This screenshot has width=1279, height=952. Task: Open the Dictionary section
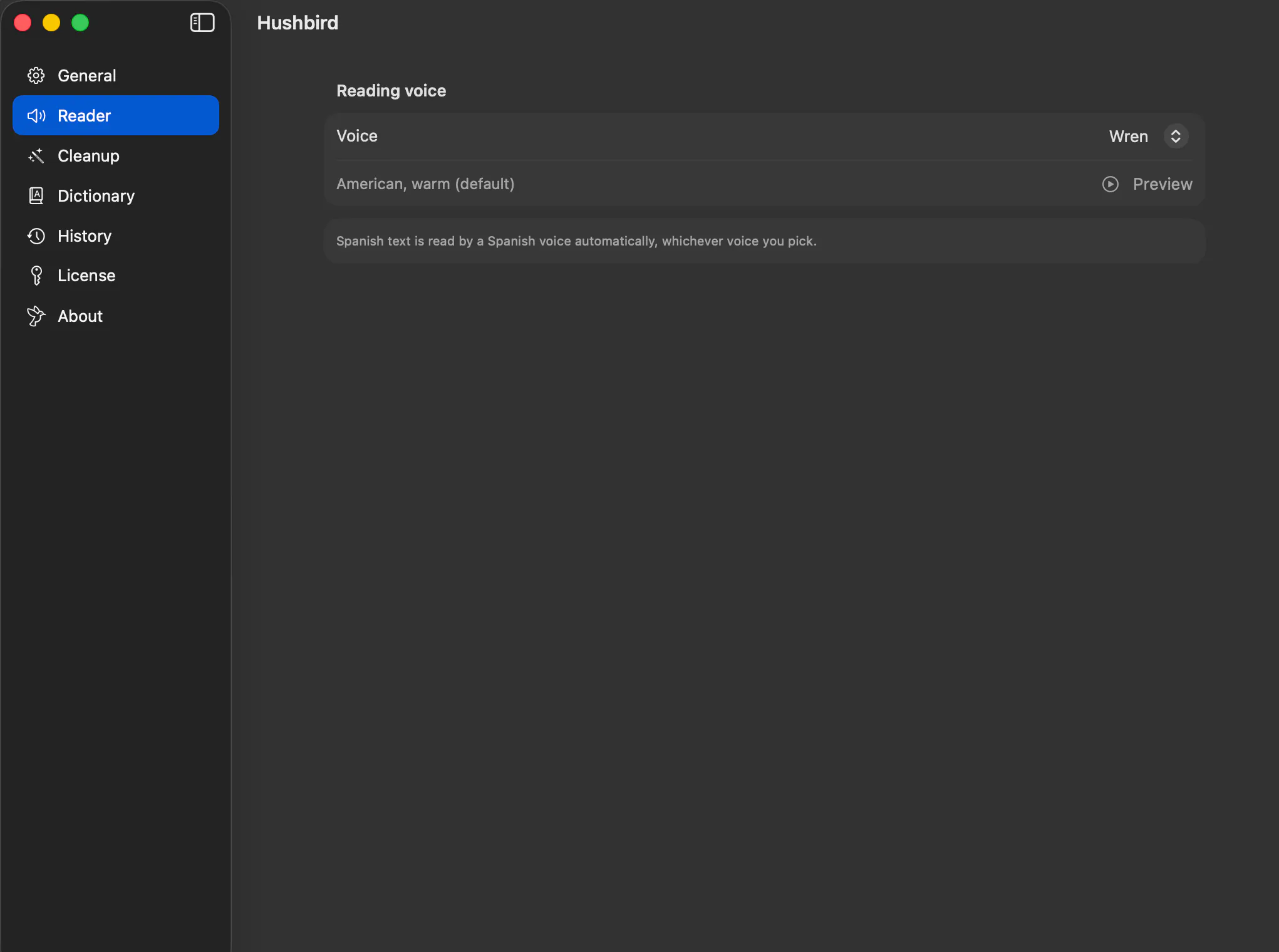coord(116,196)
